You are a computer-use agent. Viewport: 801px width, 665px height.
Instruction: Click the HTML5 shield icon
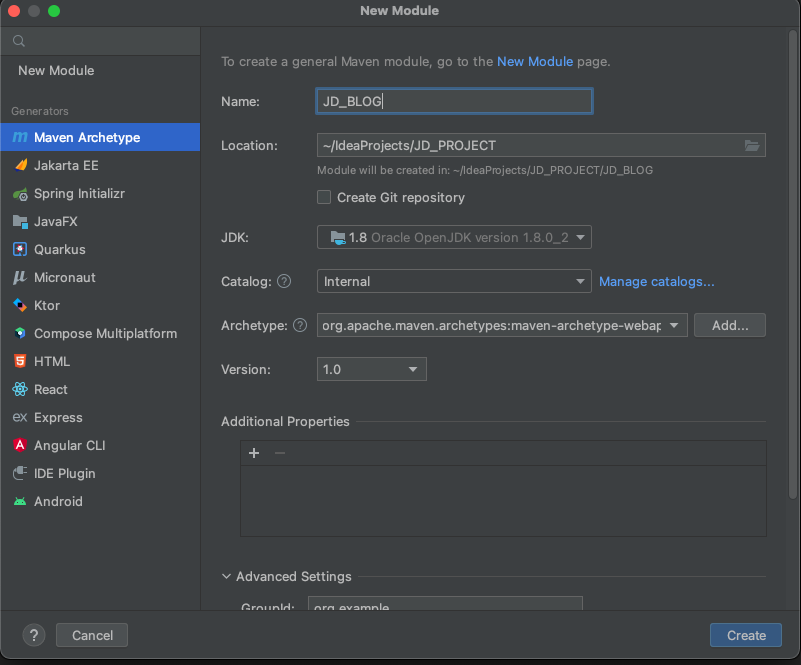pyautogui.click(x=20, y=361)
